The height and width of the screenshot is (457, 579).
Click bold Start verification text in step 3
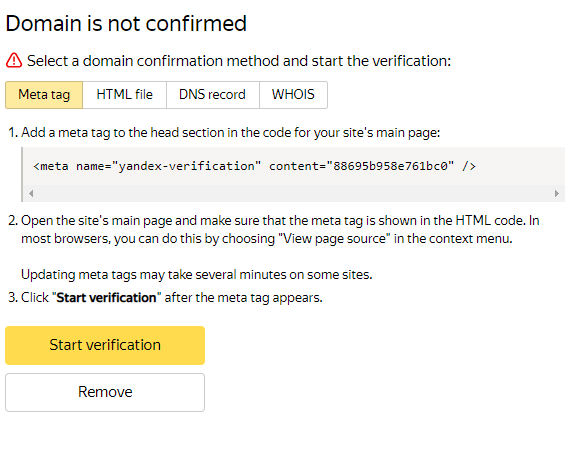106,298
